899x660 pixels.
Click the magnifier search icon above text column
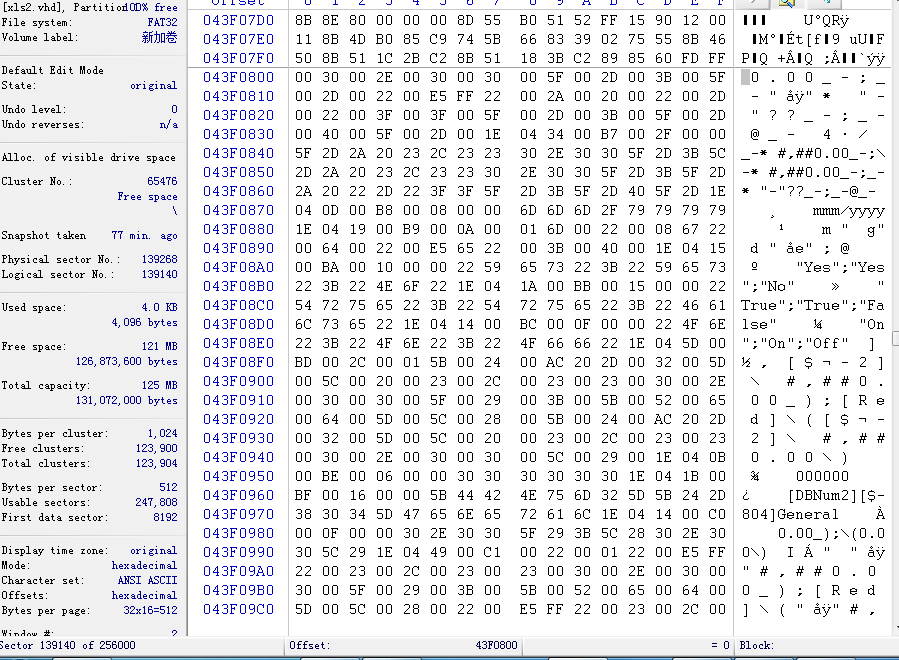click(788, 3)
